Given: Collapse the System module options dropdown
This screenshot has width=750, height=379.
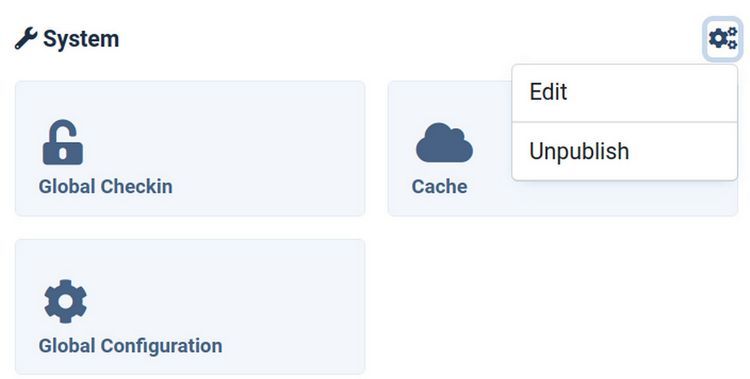Looking at the screenshot, I should (723, 39).
